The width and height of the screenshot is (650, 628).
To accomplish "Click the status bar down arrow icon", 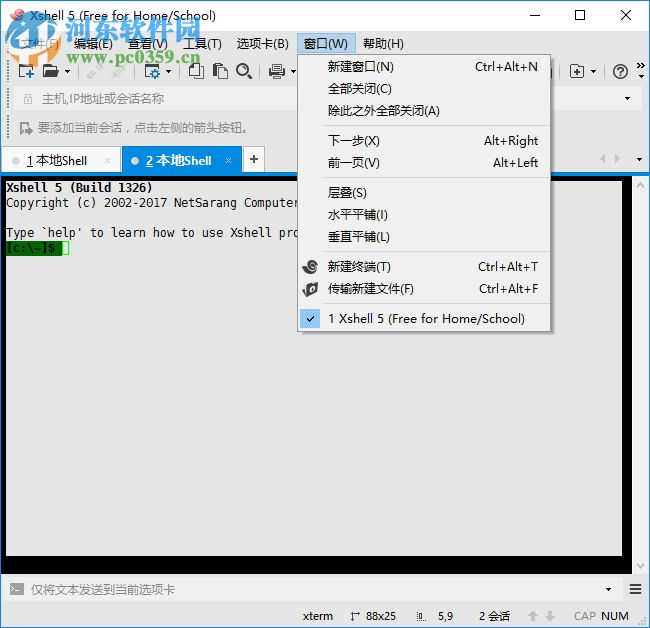I will 550,616.
